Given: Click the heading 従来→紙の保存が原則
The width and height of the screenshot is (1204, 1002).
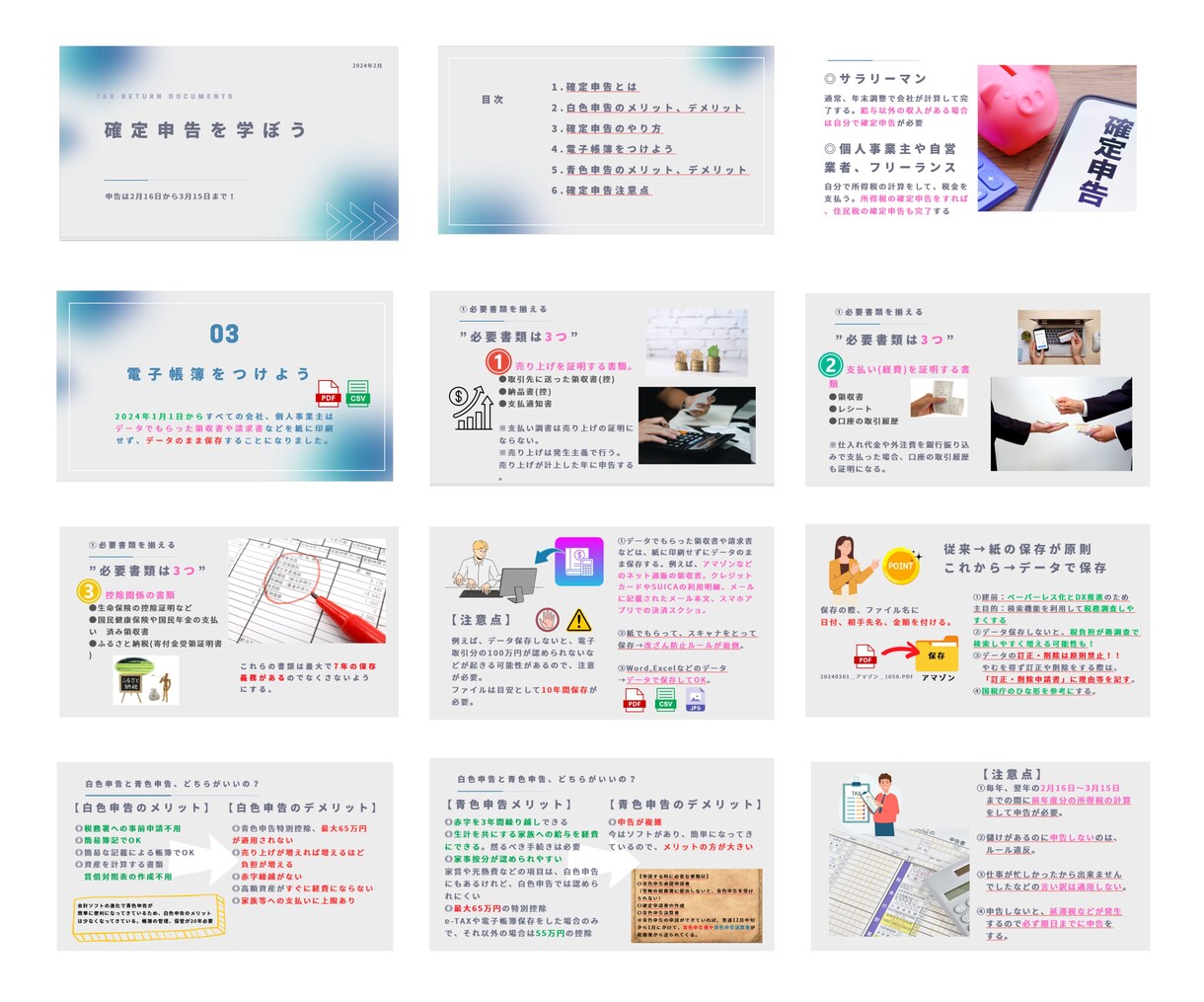Looking at the screenshot, I should coord(1017,549).
